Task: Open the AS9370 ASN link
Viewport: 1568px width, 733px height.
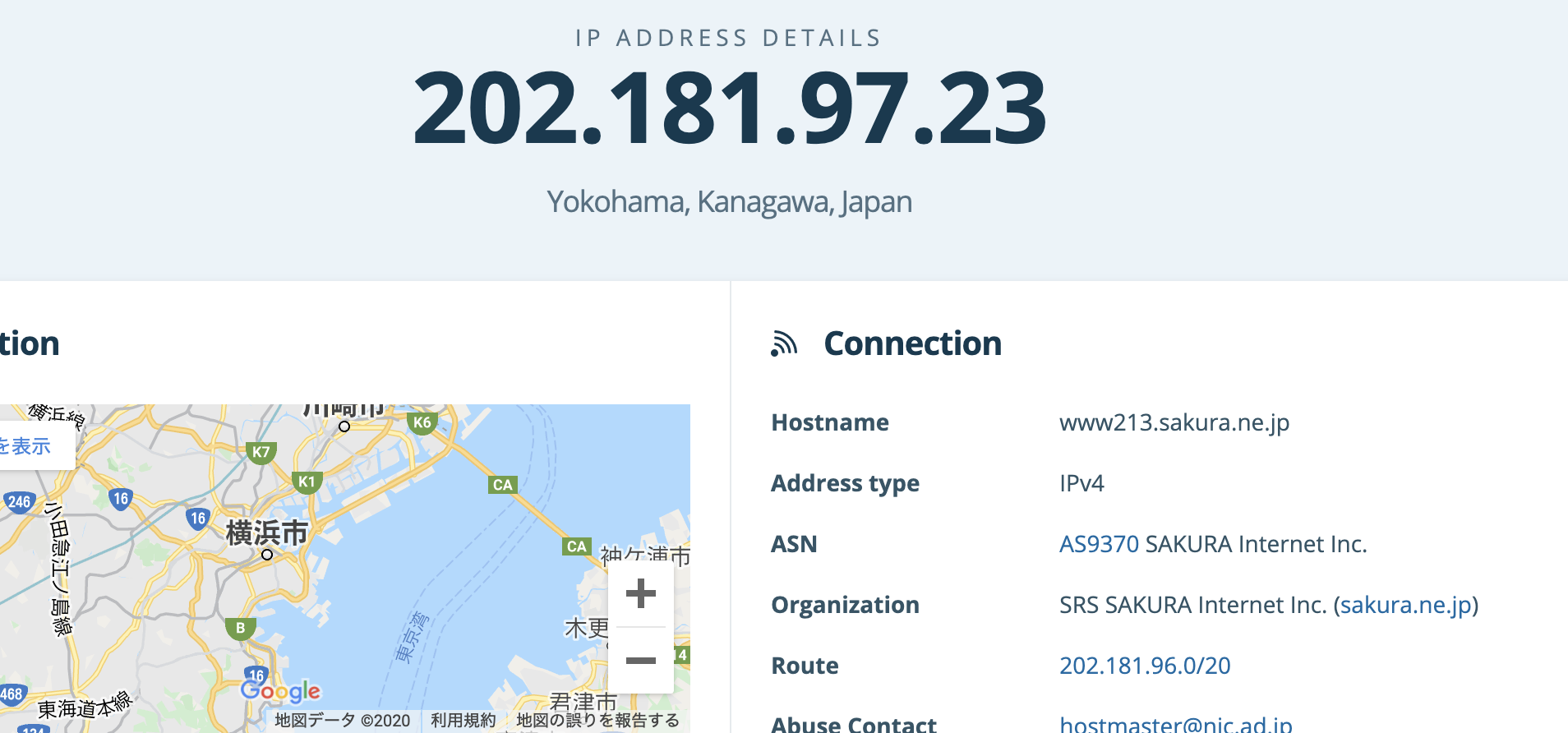Action: click(1099, 544)
